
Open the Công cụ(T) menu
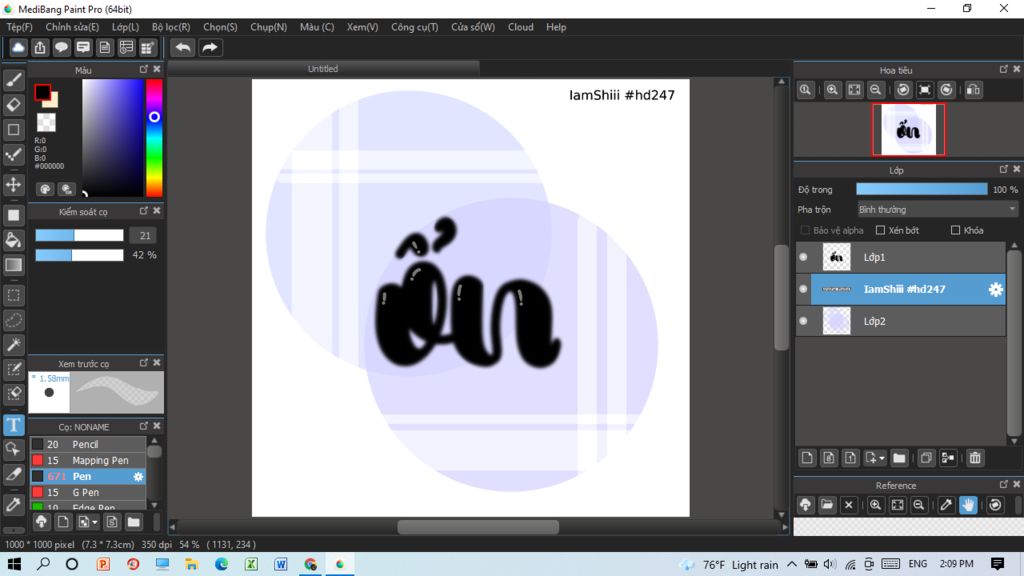415,27
